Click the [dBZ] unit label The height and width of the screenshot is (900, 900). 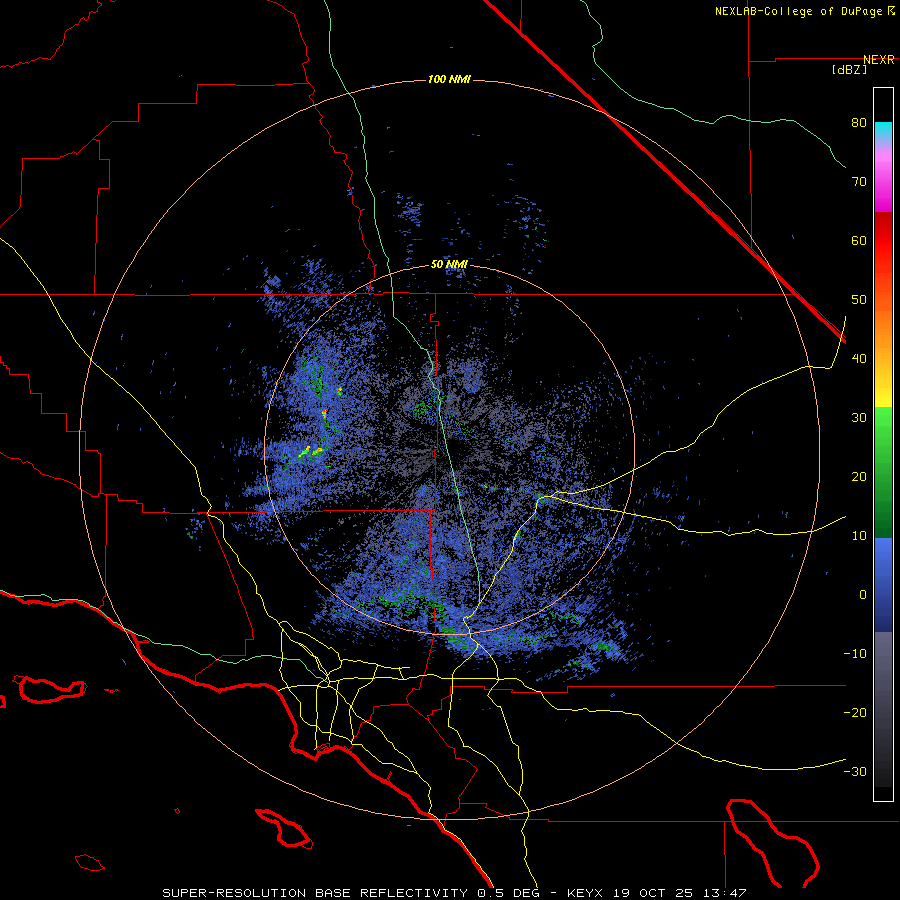(849, 70)
